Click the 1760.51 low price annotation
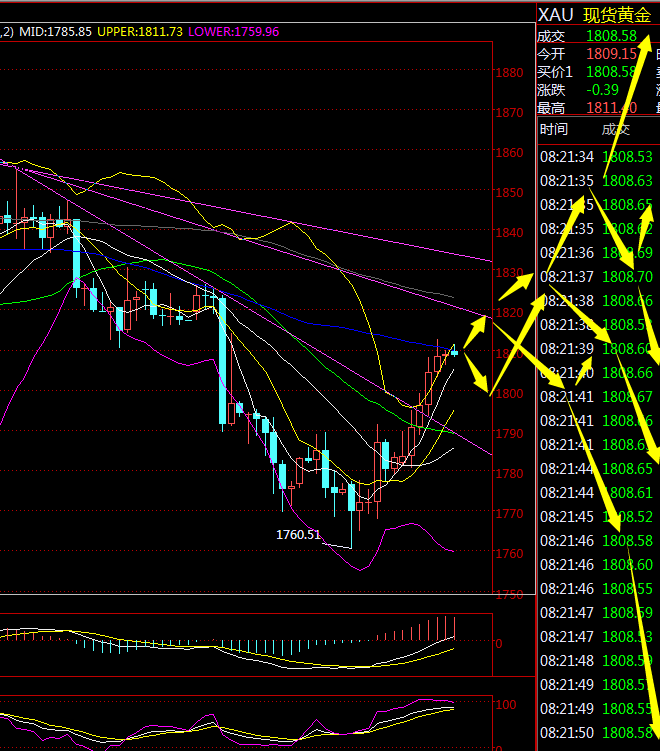 pos(298,535)
